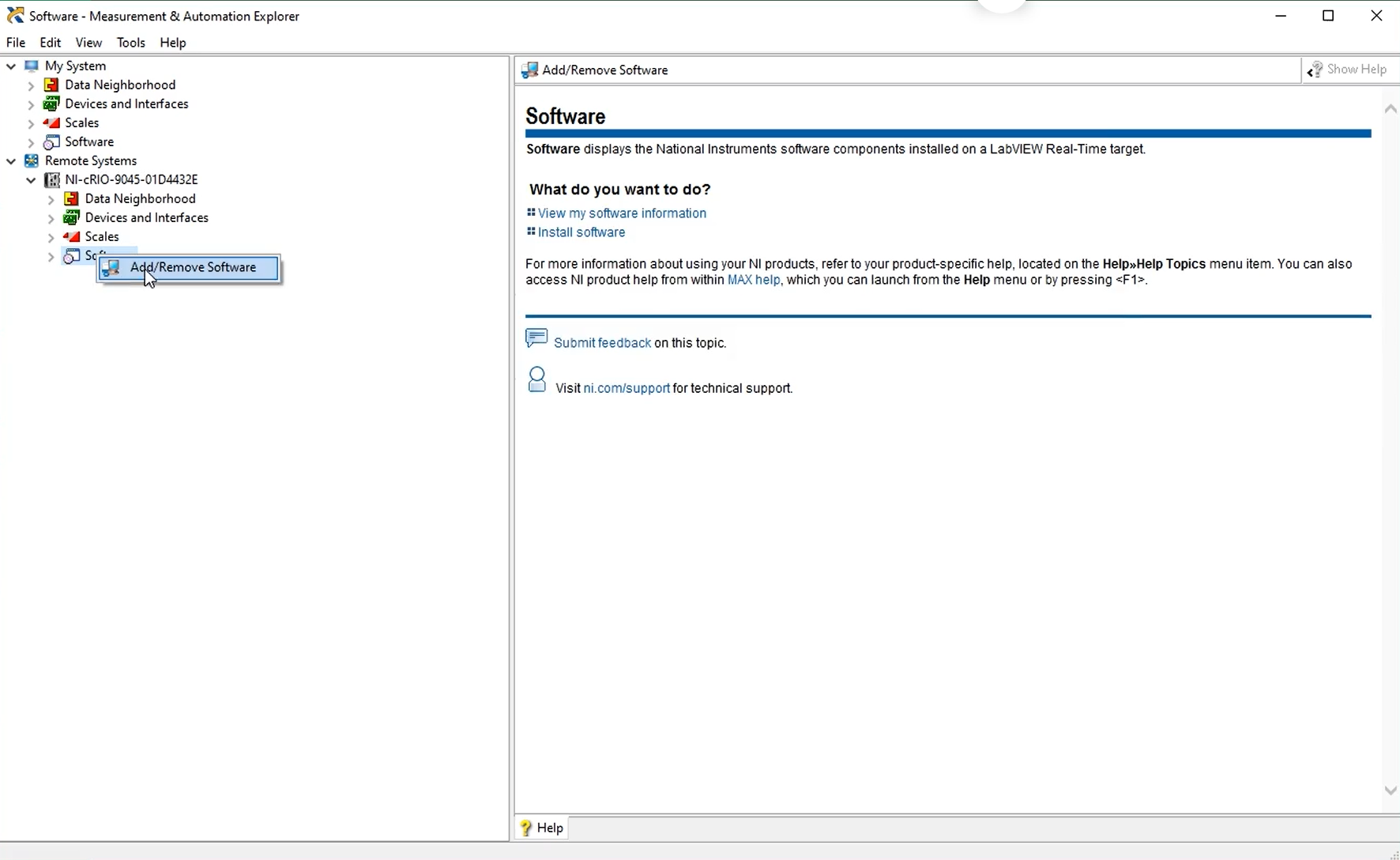Select My System tree label

75,66
